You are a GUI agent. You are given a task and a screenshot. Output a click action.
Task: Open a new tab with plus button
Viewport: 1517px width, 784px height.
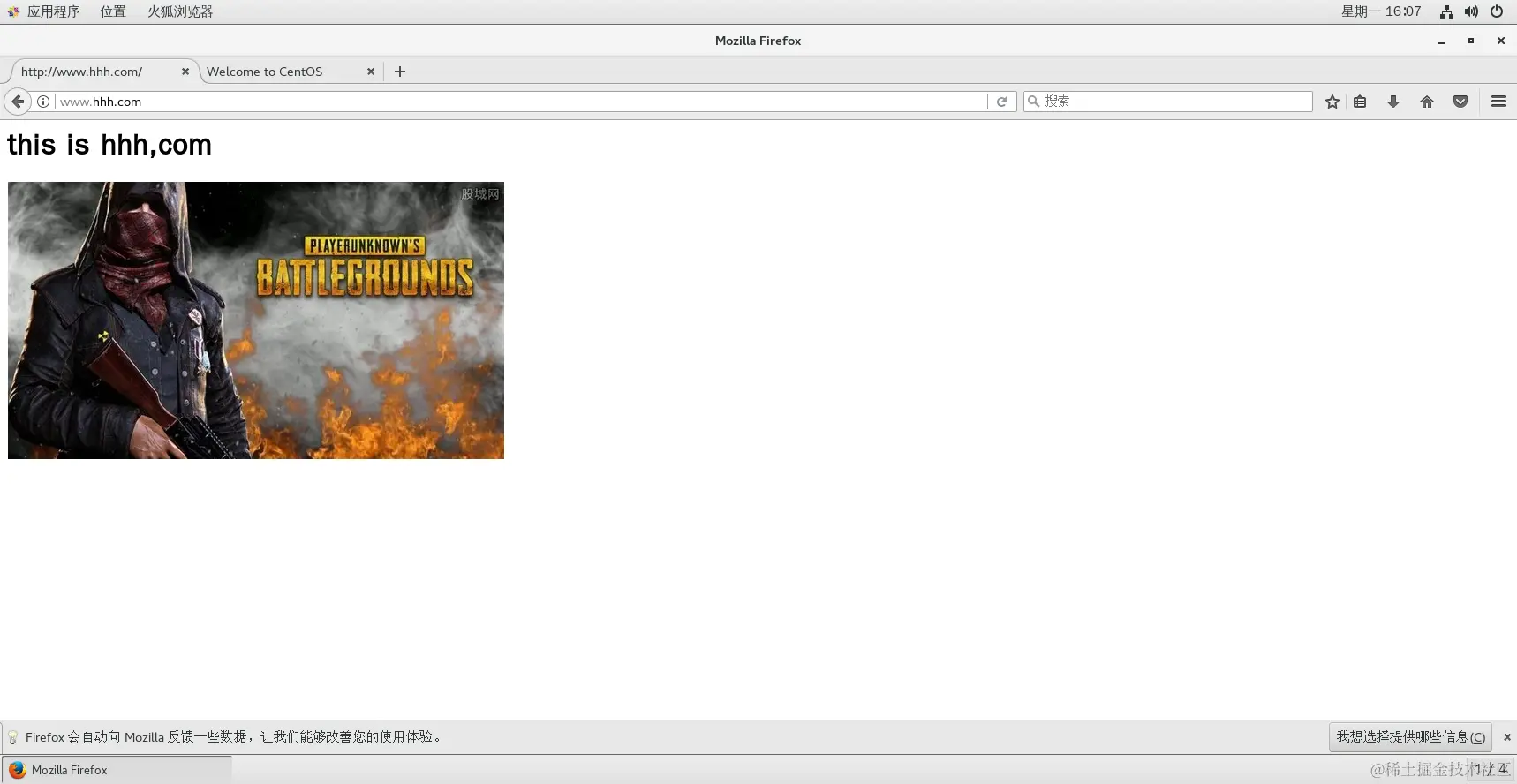(400, 72)
